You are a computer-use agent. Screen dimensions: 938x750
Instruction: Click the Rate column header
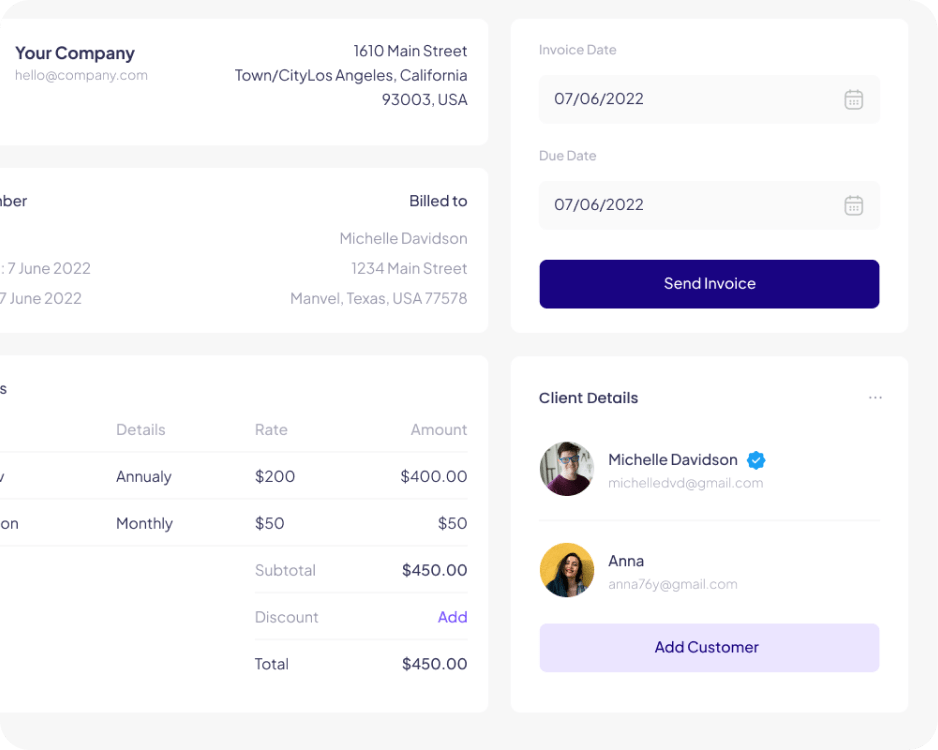[271, 429]
